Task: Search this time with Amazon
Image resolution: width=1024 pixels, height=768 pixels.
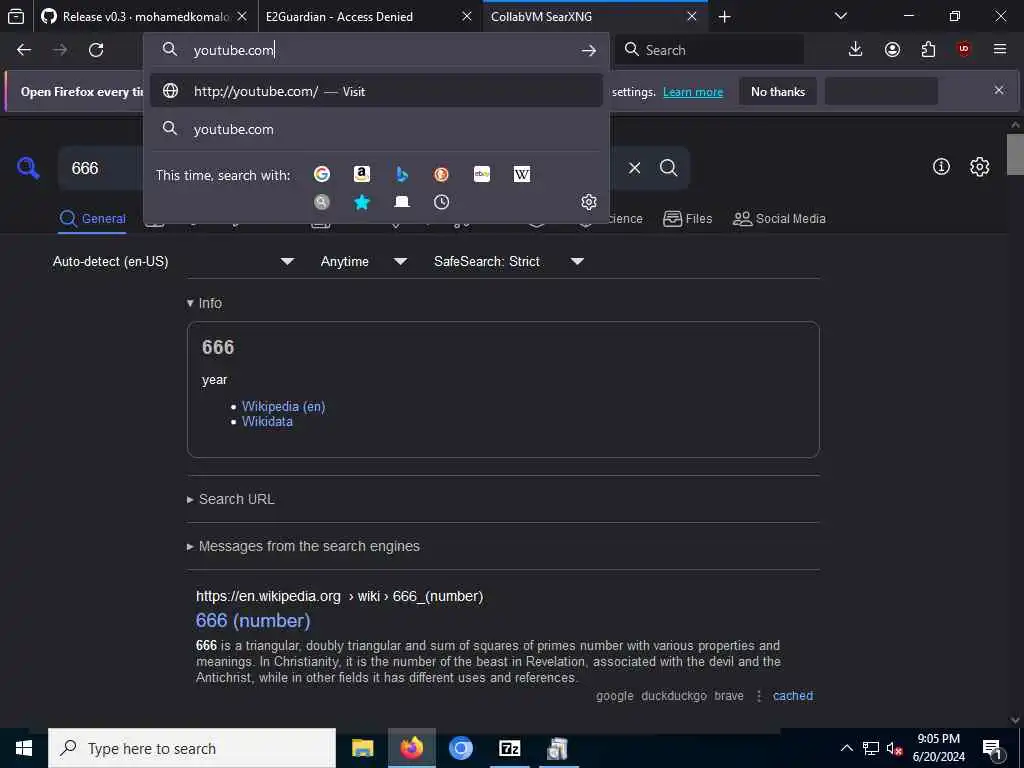Action: pos(362,174)
